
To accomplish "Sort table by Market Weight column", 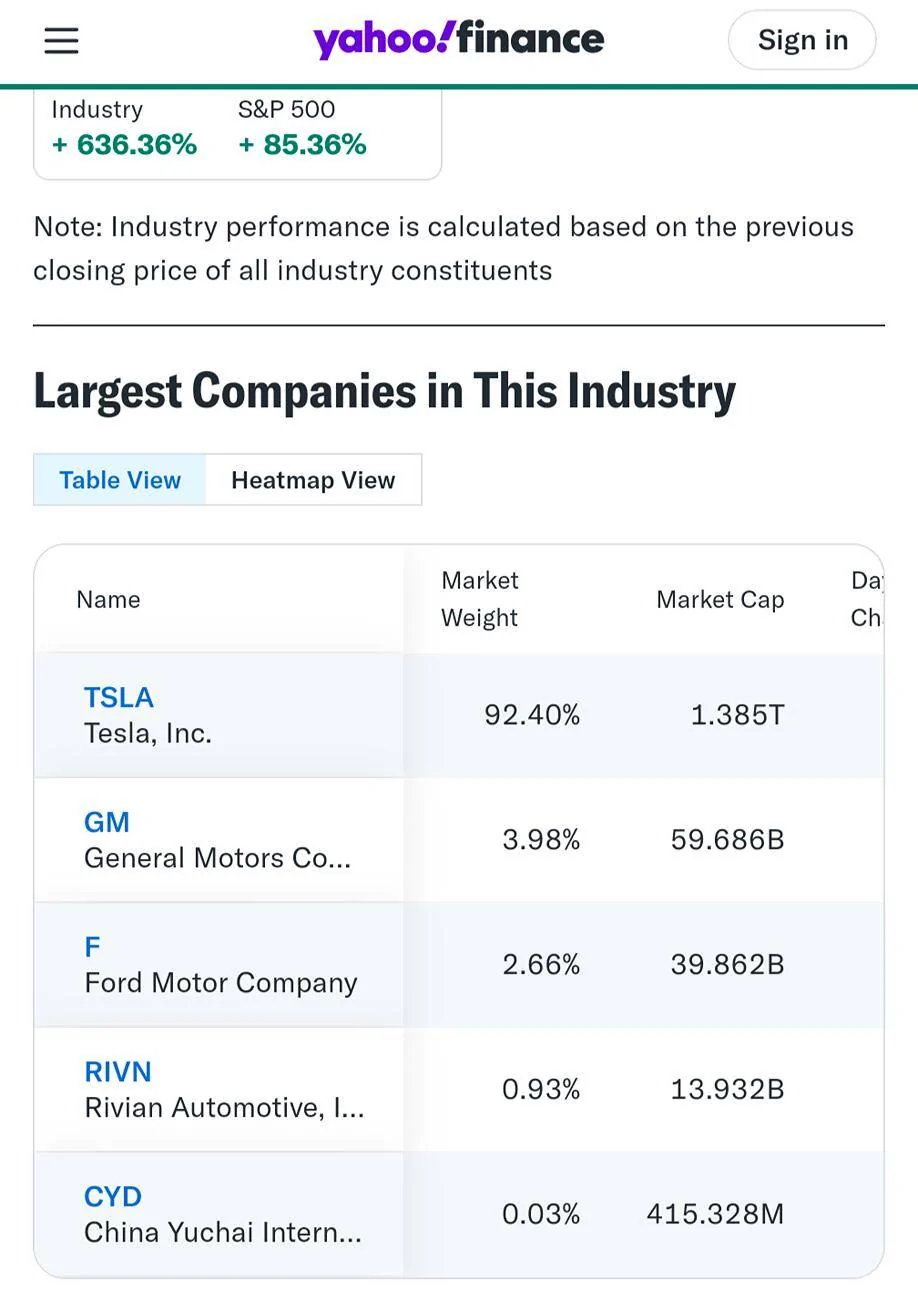I will [479, 599].
